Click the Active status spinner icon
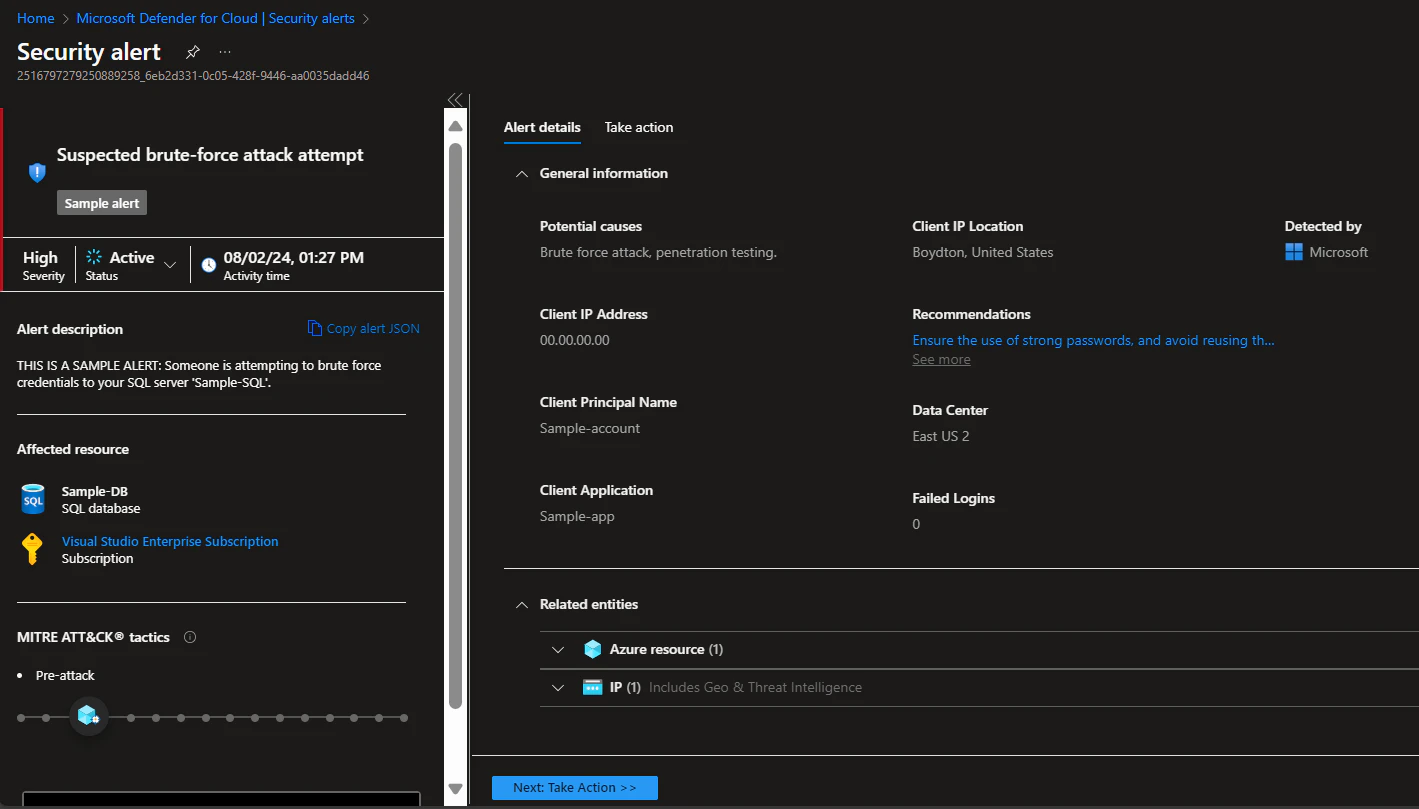 click(94, 257)
